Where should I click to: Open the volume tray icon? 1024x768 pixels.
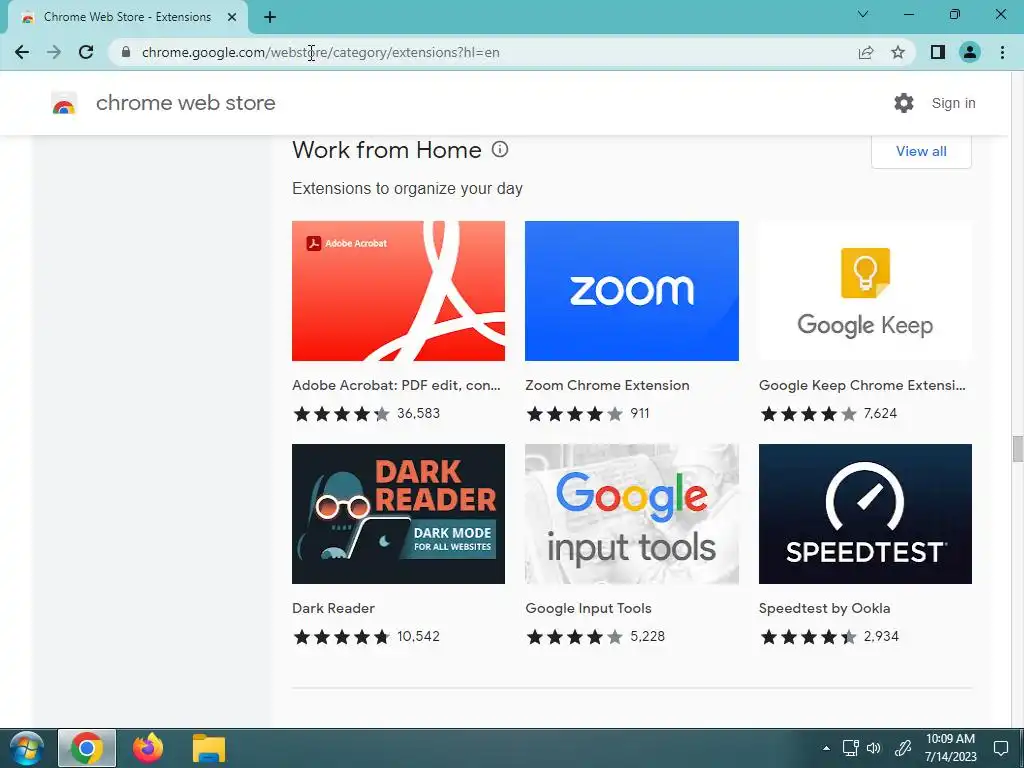tap(874, 748)
